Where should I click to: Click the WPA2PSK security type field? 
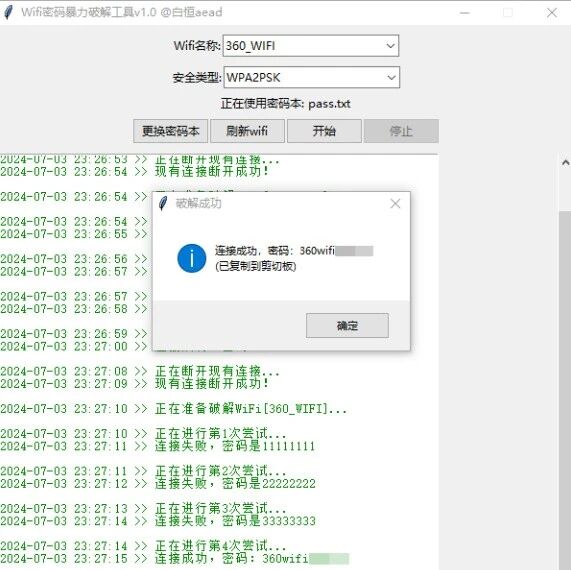tap(311, 77)
